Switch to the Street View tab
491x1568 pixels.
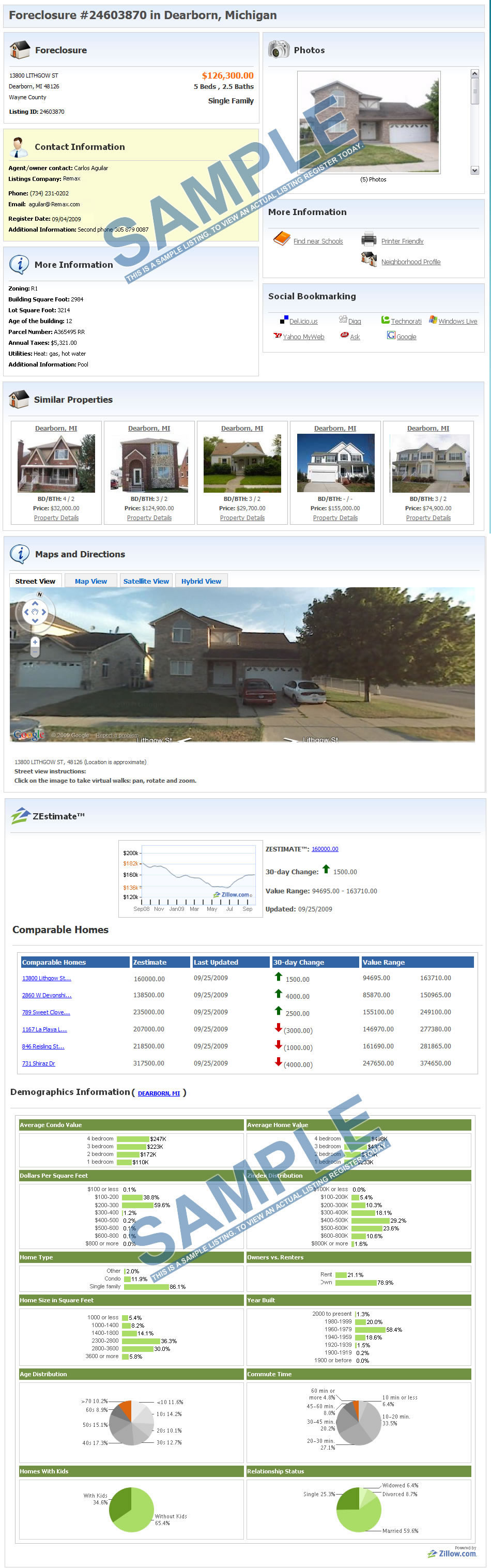(35, 581)
